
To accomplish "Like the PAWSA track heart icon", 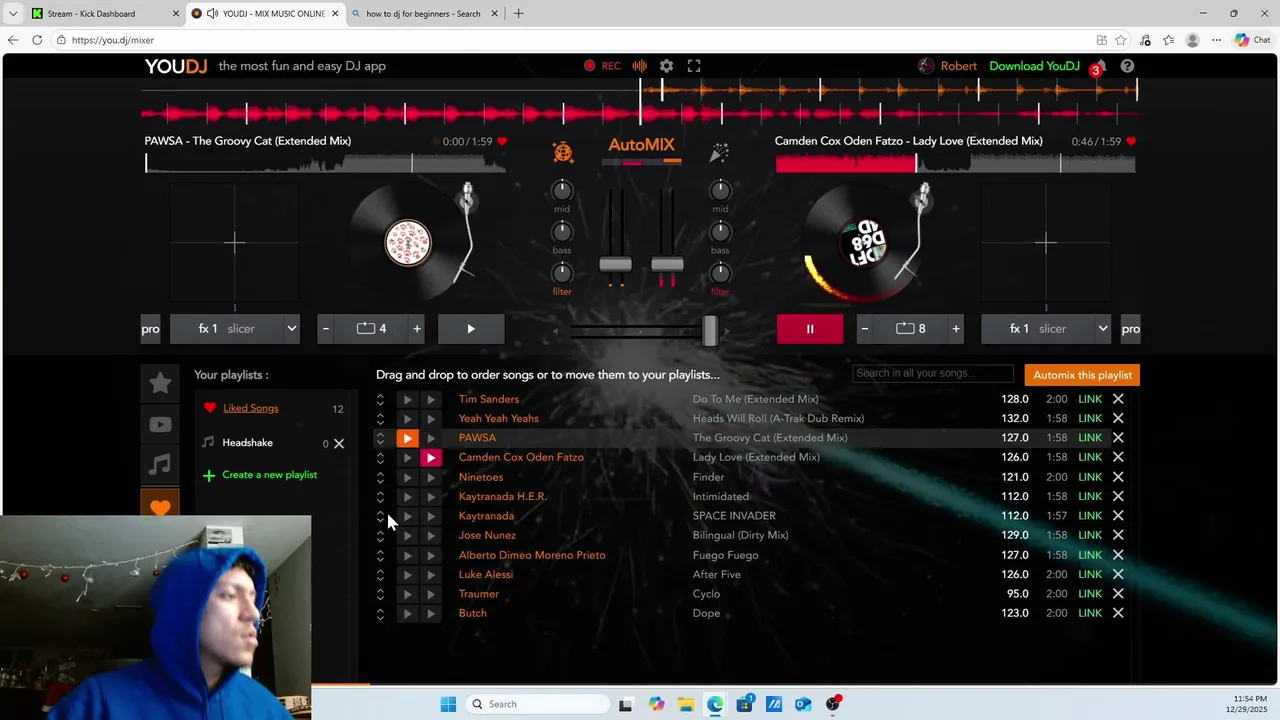I will (x=502, y=142).
